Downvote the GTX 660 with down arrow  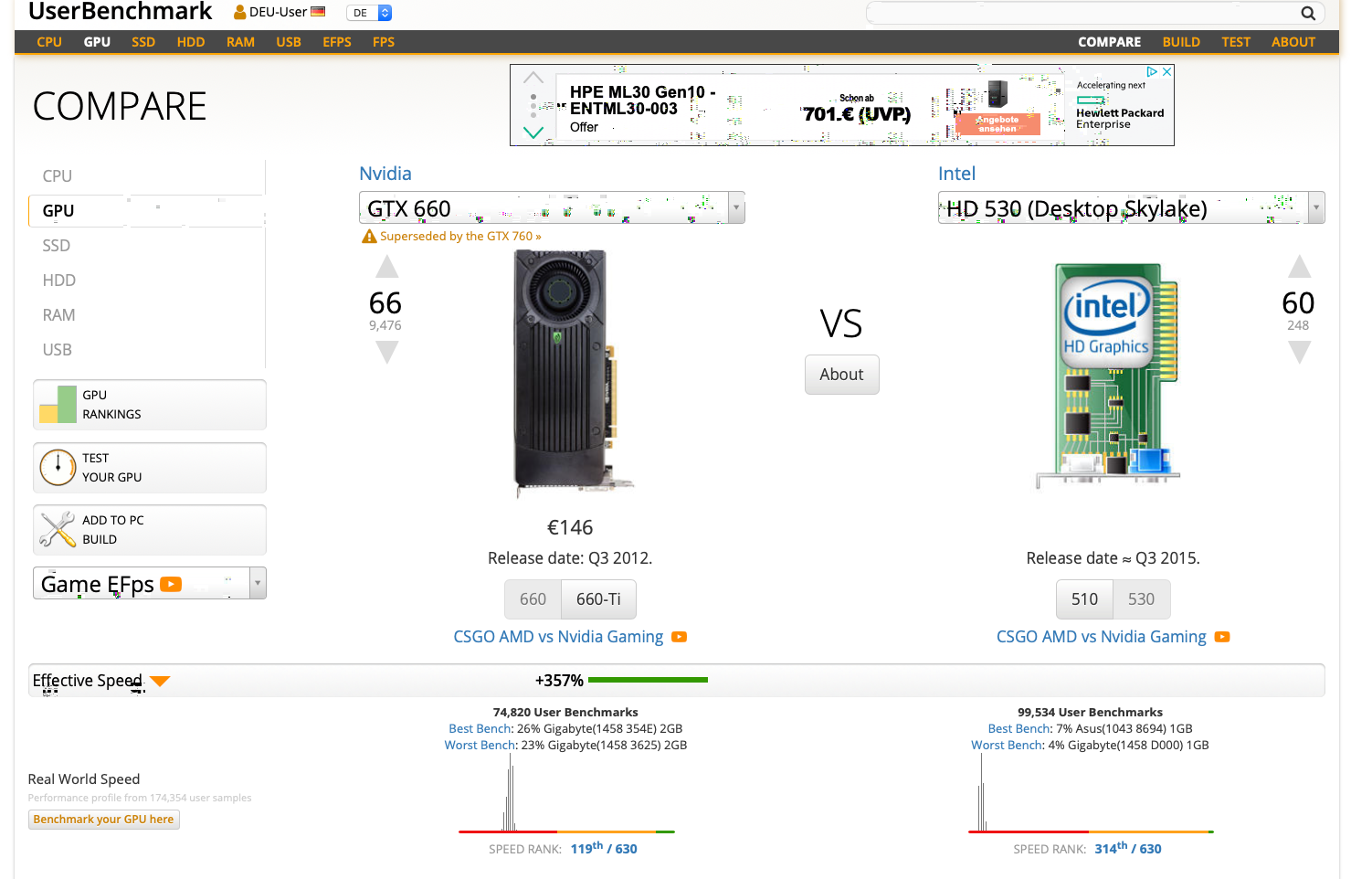point(387,352)
